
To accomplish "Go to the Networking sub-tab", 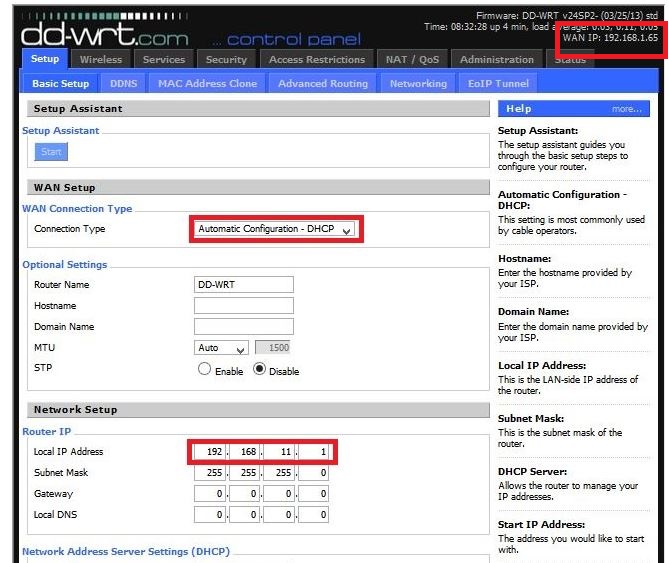I will point(418,83).
